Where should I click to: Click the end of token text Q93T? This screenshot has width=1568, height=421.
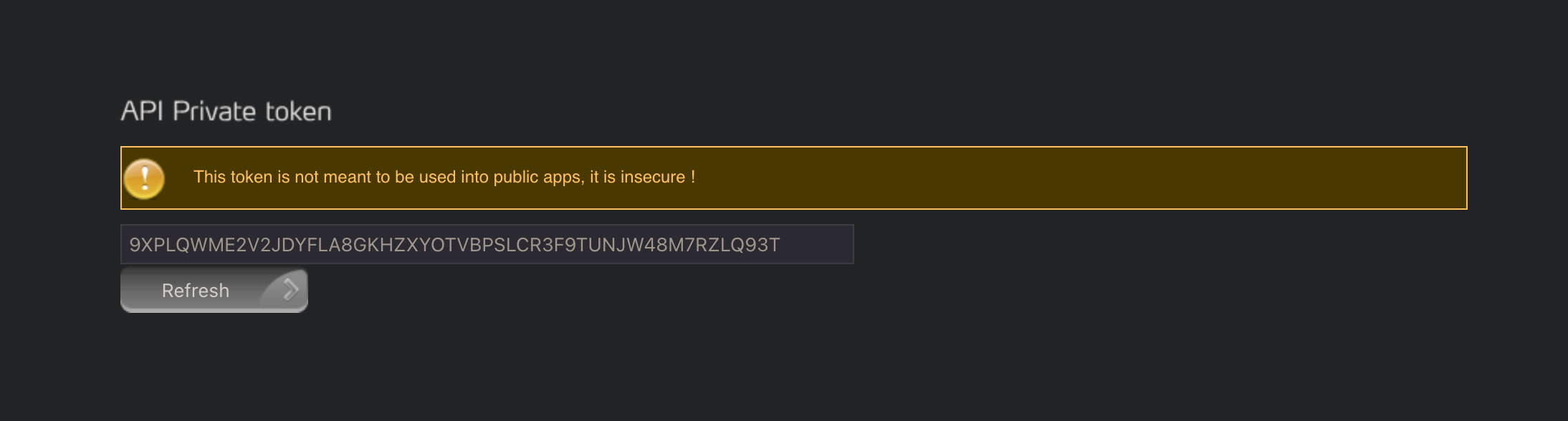761,245
